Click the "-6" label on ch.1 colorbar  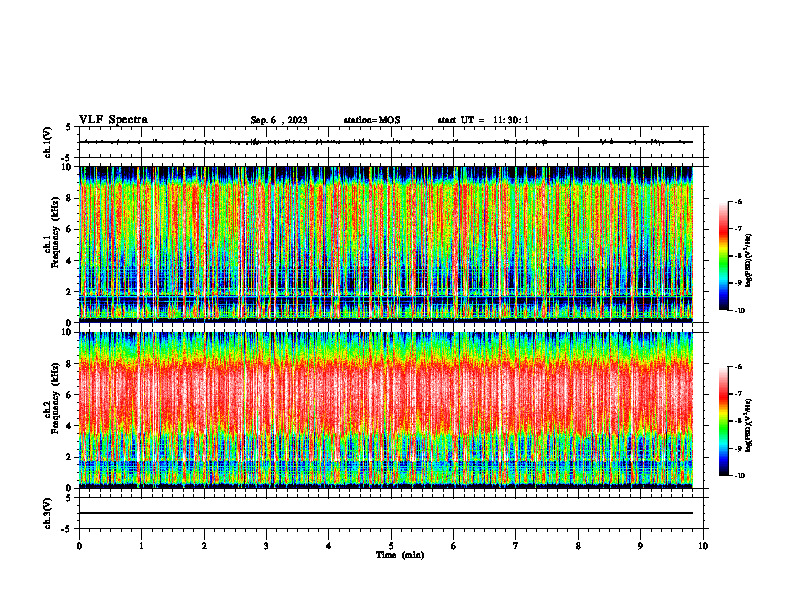coord(738,202)
